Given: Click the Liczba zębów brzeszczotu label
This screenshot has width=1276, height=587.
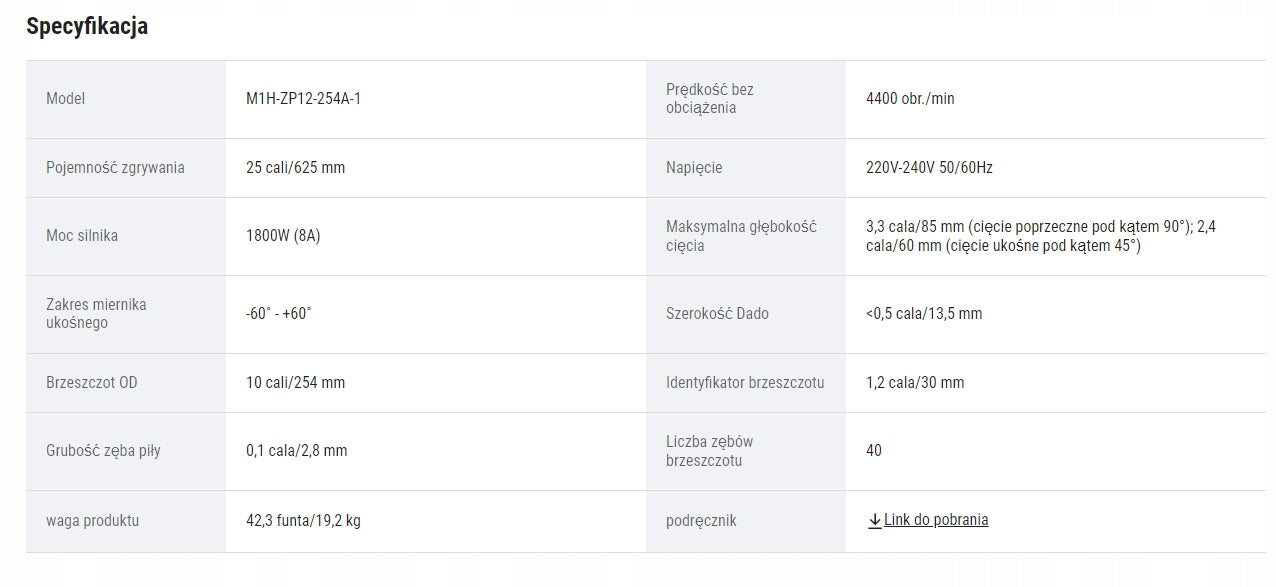Looking at the screenshot, I should 710,451.
